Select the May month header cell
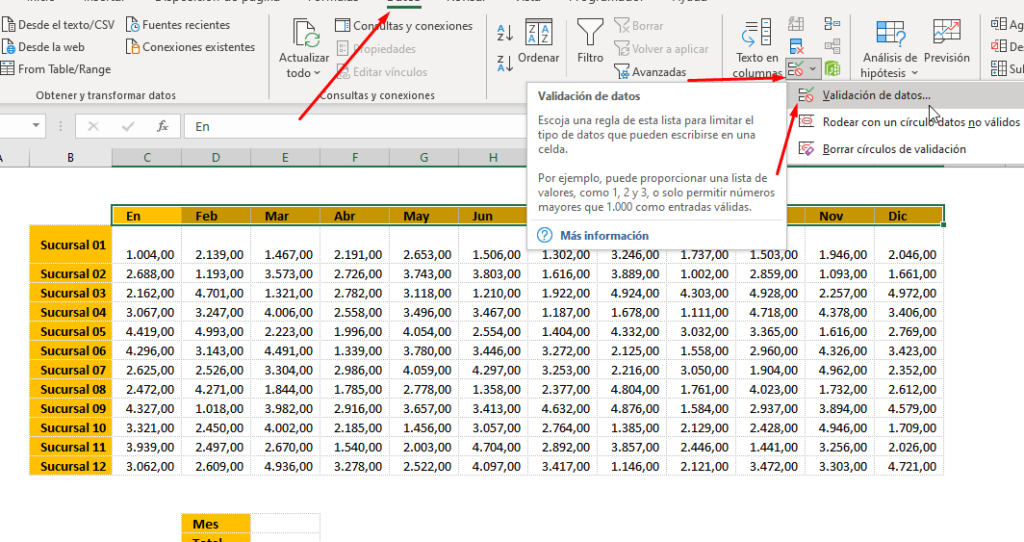1024x542 pixels. click(424, 215)
